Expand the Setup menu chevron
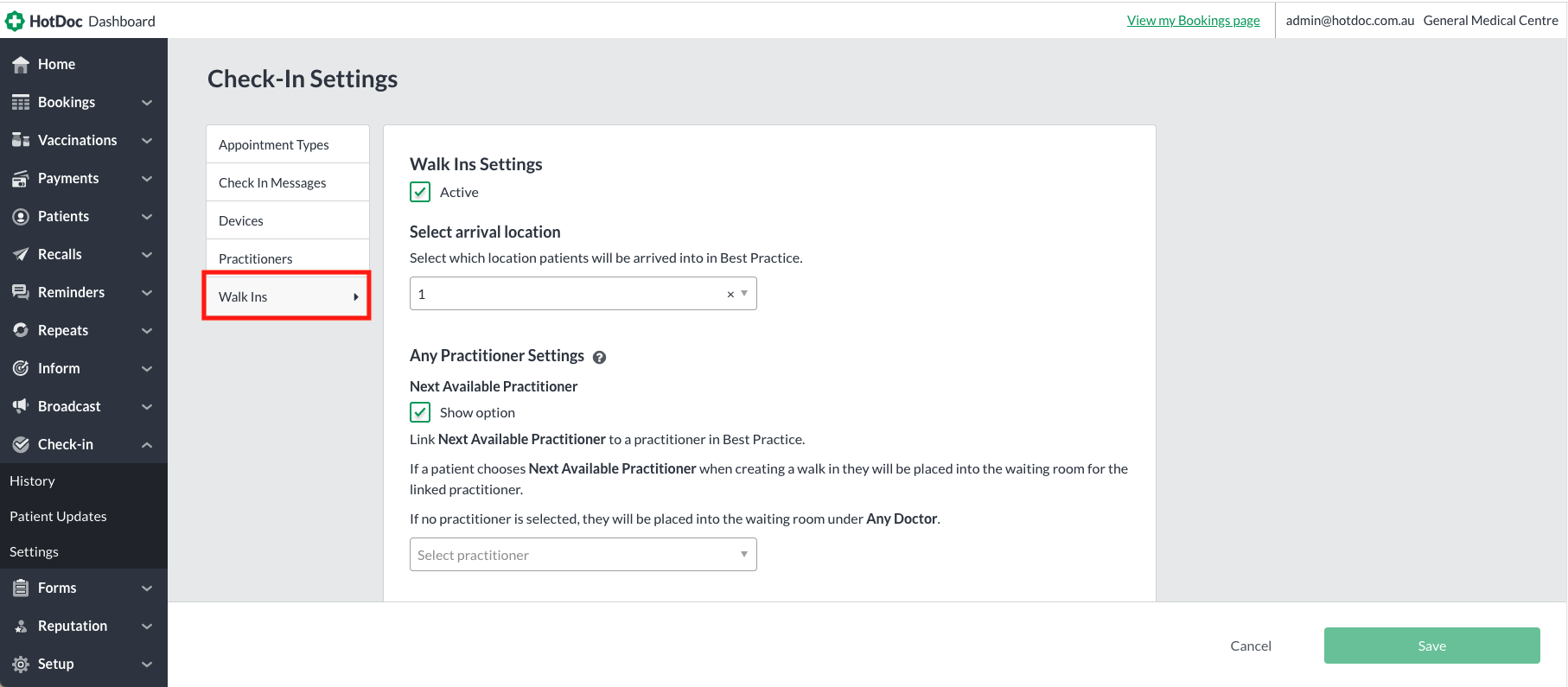The image size is (1568, 687). pyautogui.click(x=147, y=665)
